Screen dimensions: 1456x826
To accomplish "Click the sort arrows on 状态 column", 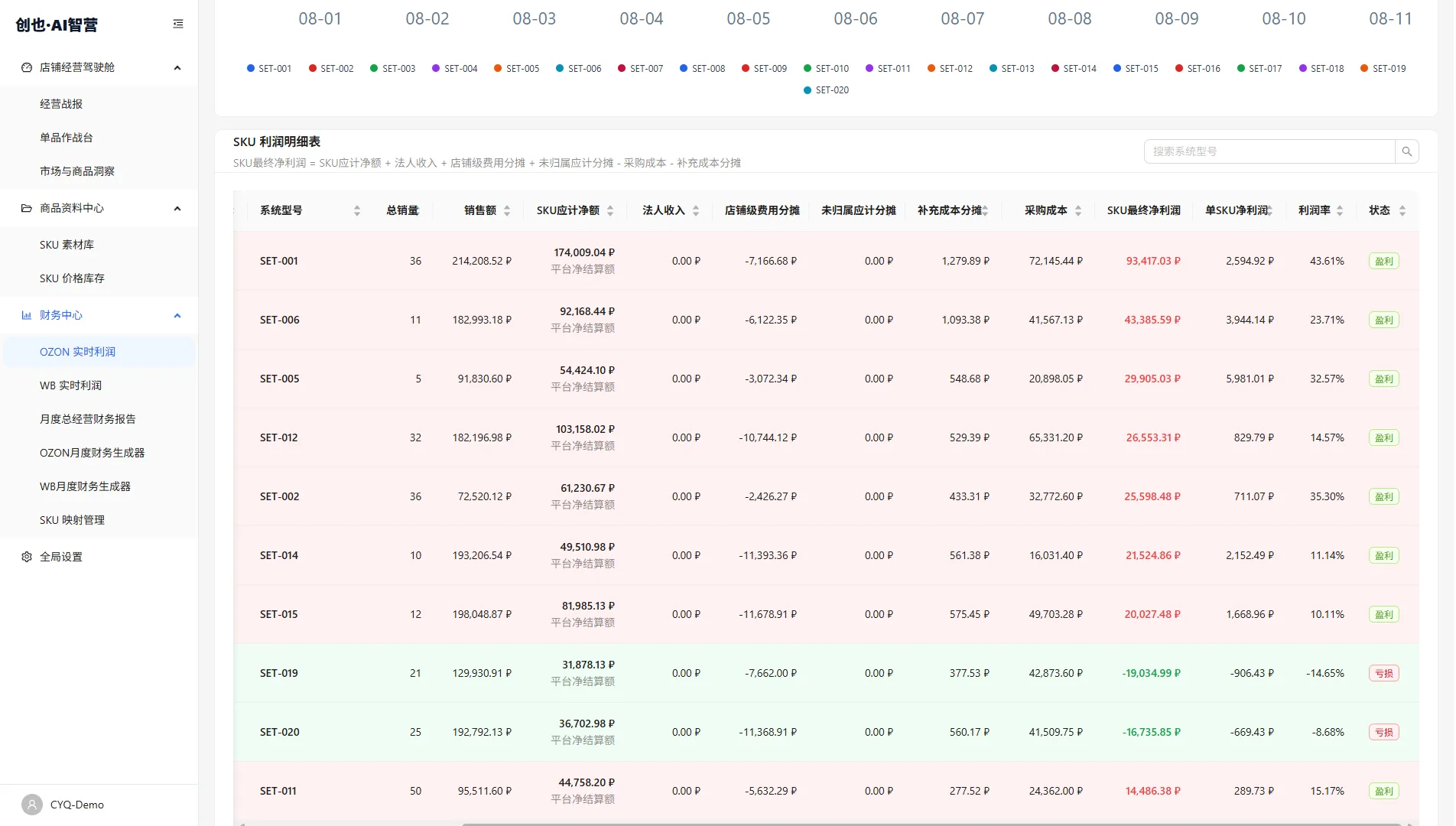I will [x=1402, y=210].
